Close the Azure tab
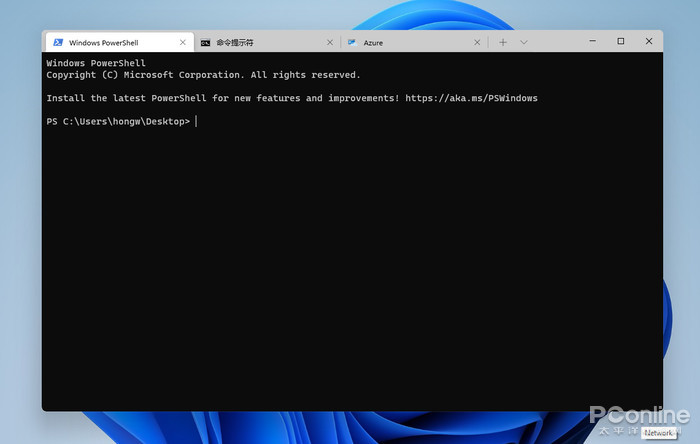 pyautogui.click(x=477, y=42)
